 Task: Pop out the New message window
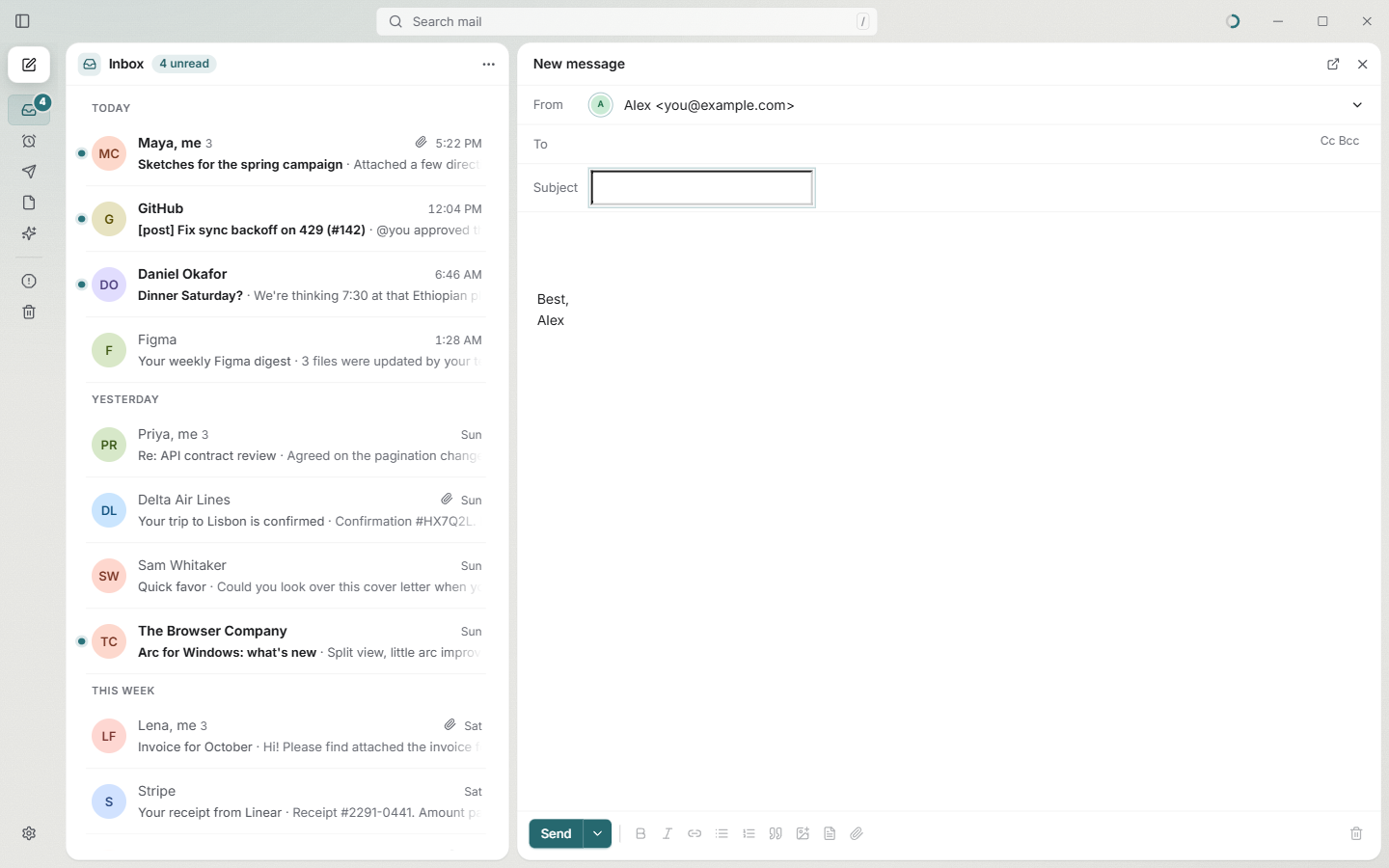pos(1333,65)
